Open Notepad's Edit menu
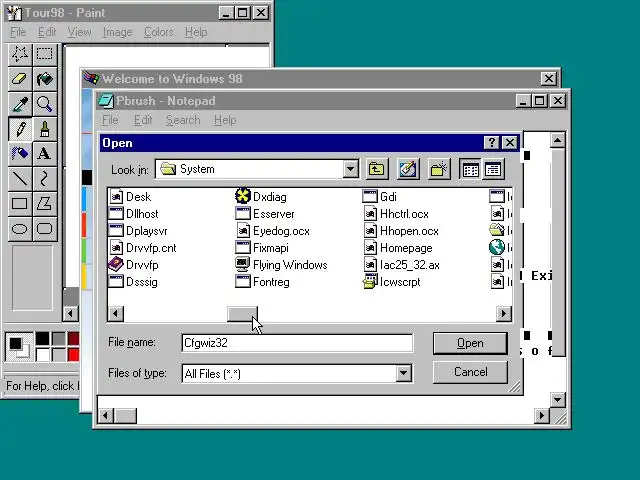The width and height of the screenshot is (640, 480). click(143, 120)
